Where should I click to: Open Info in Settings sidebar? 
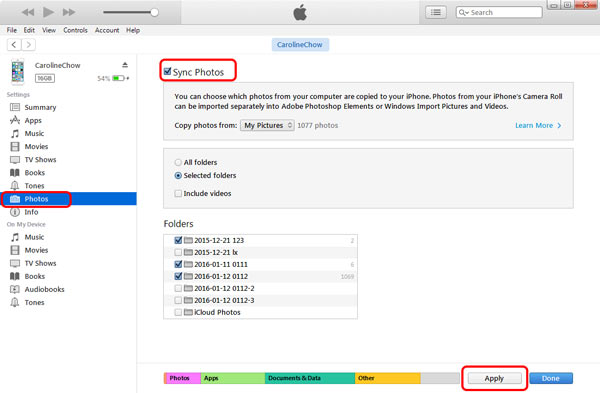pyautogui.click(x=31, y=212)
